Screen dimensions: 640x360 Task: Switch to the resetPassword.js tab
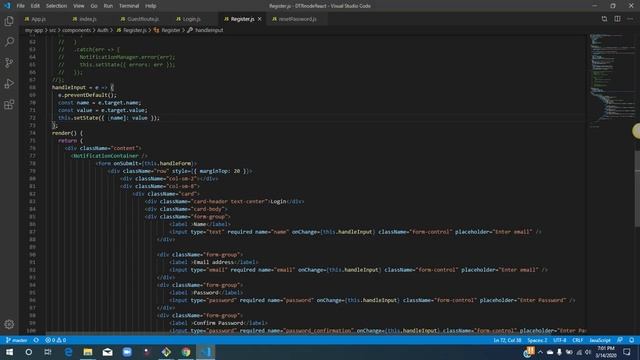coord(297,19)
